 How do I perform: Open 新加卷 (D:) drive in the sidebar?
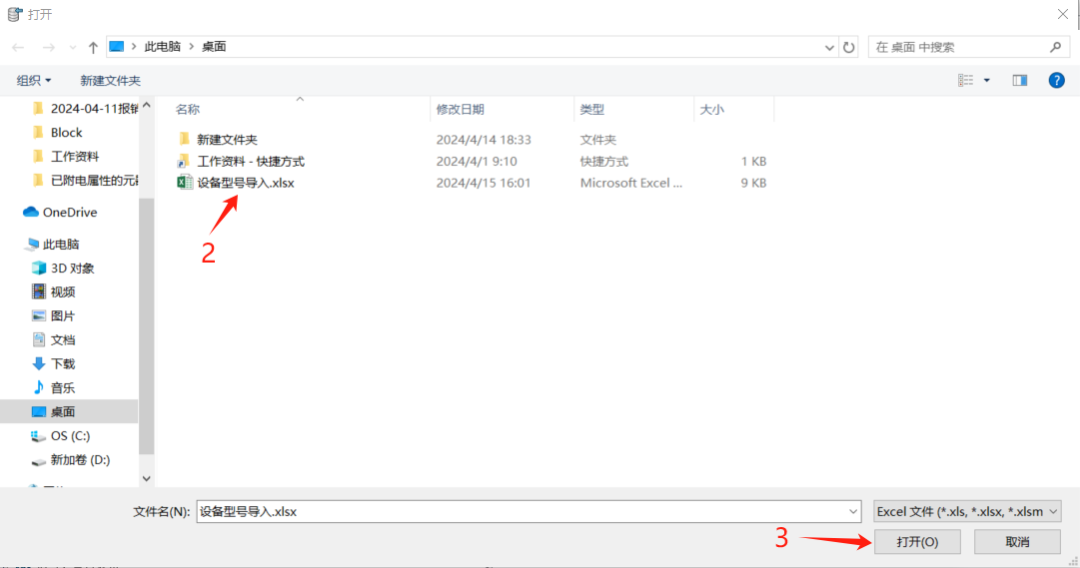[x=80, y=460]
